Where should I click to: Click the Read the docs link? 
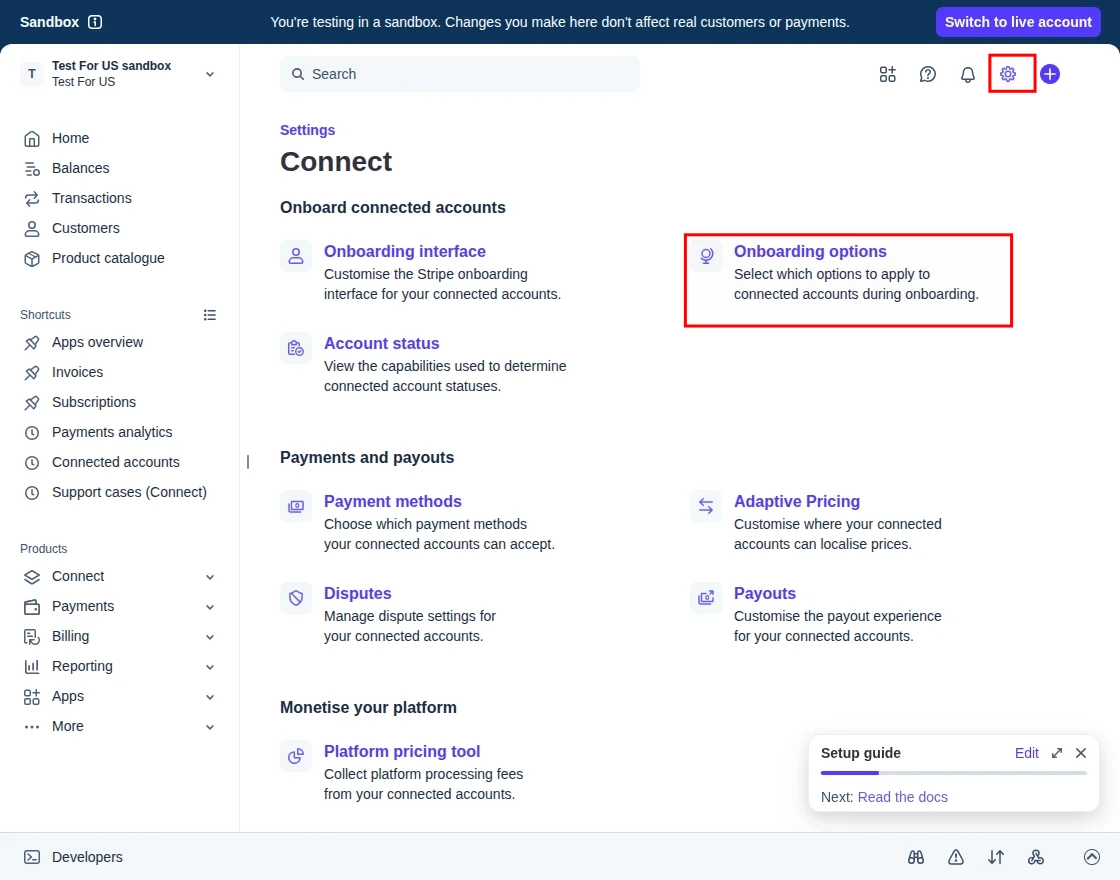[x=902, y=797]
